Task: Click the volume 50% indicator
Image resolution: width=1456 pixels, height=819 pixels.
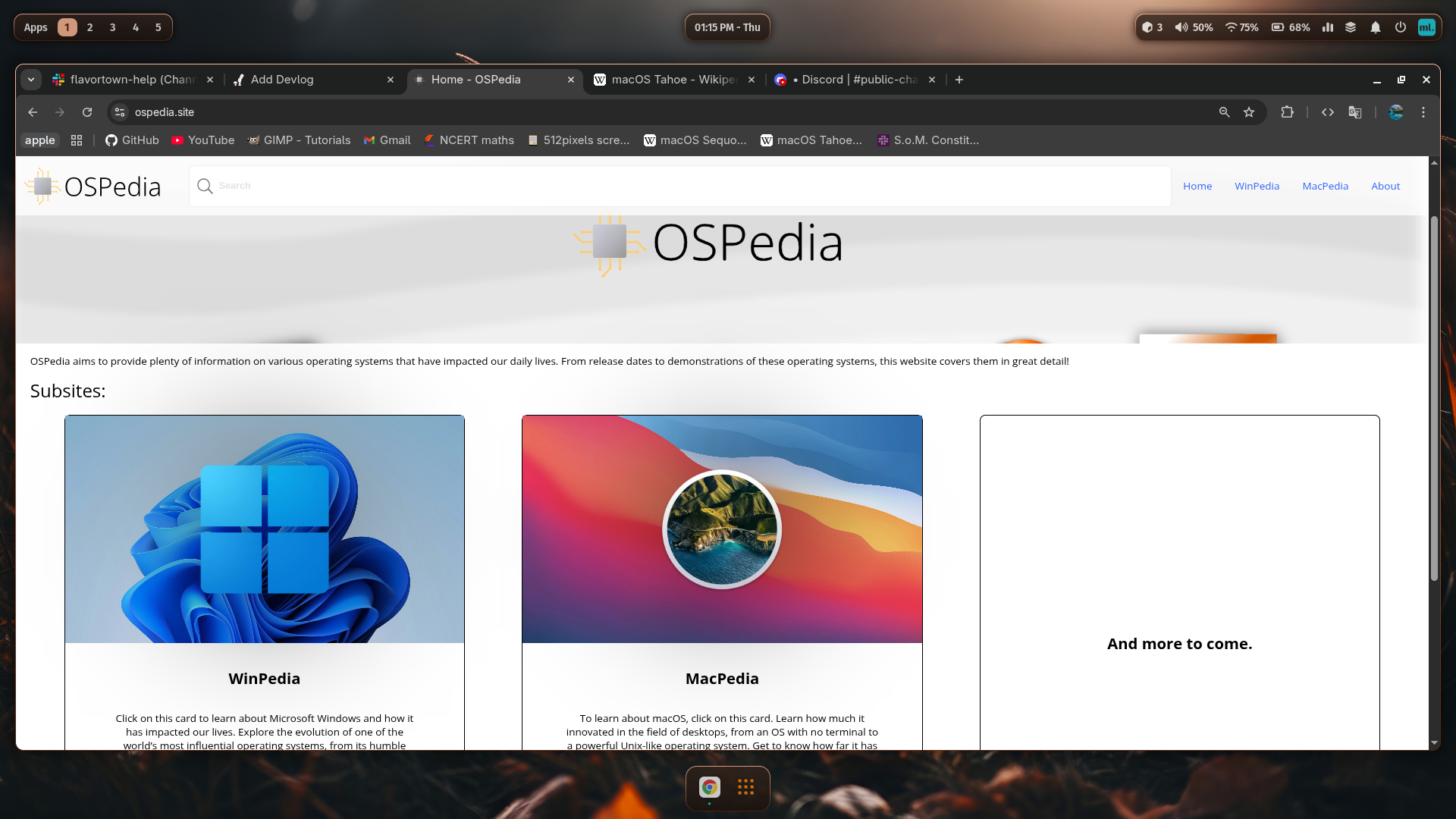Action: (1194, 27)
